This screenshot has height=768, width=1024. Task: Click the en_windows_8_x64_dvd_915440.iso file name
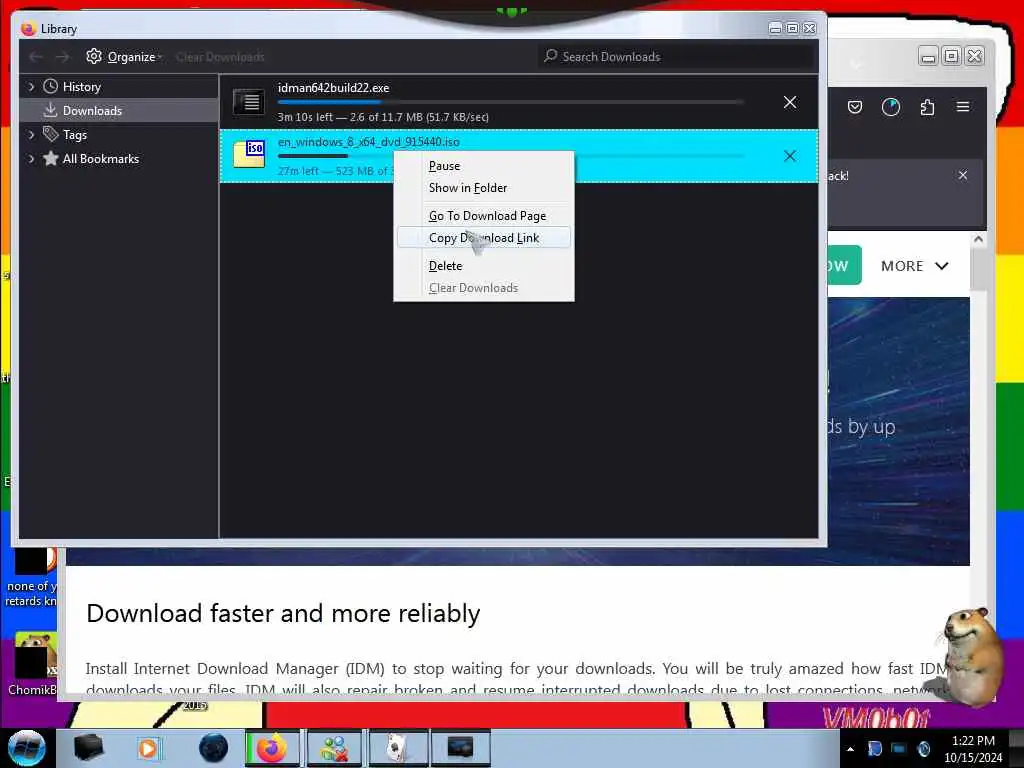(368, 142)
